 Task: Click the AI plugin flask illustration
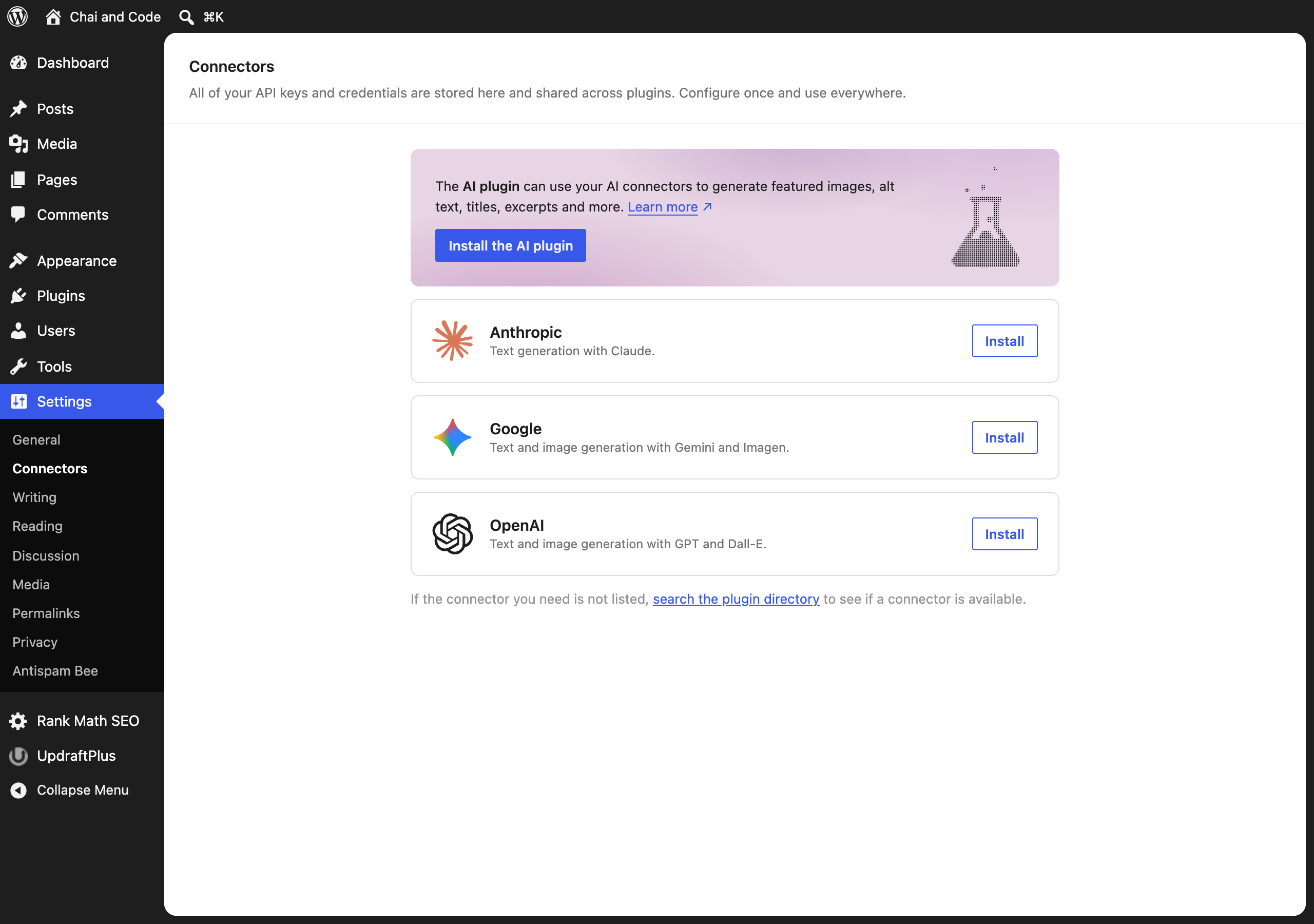(x=985, y=218)
